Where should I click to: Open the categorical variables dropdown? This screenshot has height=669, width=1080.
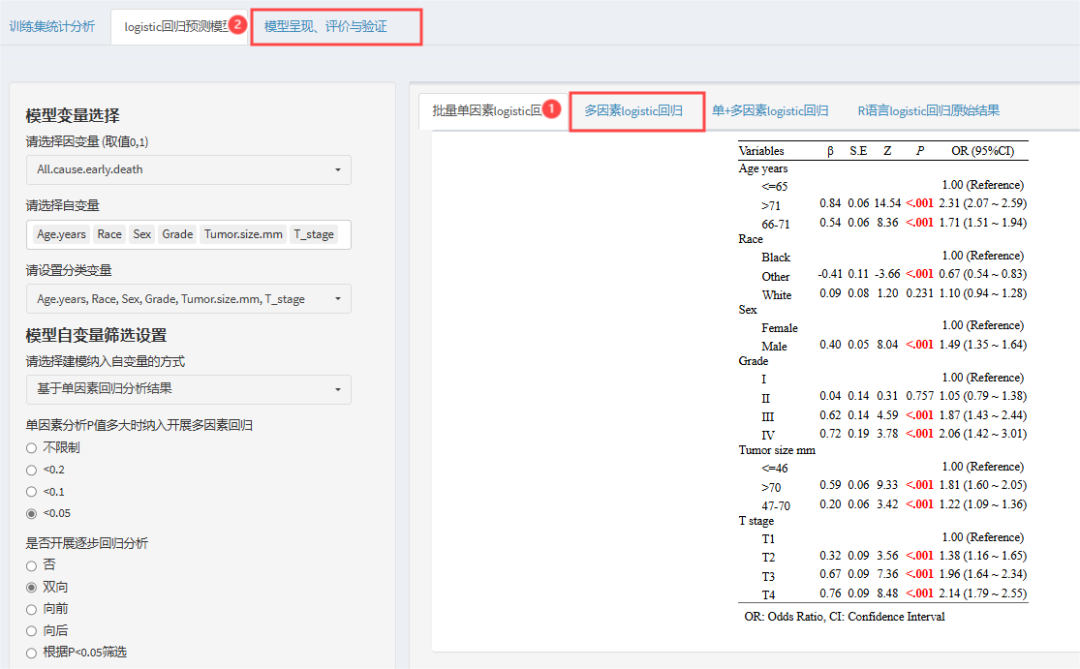[x=188, y=298]
